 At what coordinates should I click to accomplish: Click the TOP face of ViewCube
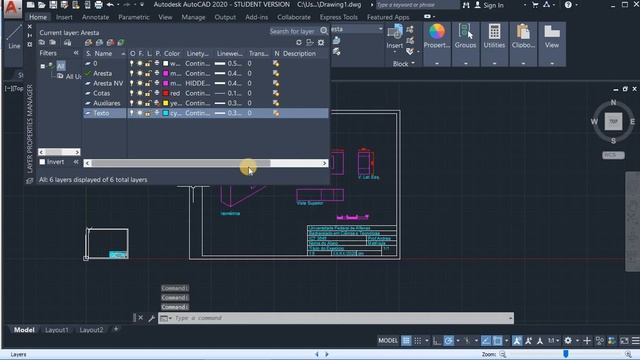(x=613, y=122)
